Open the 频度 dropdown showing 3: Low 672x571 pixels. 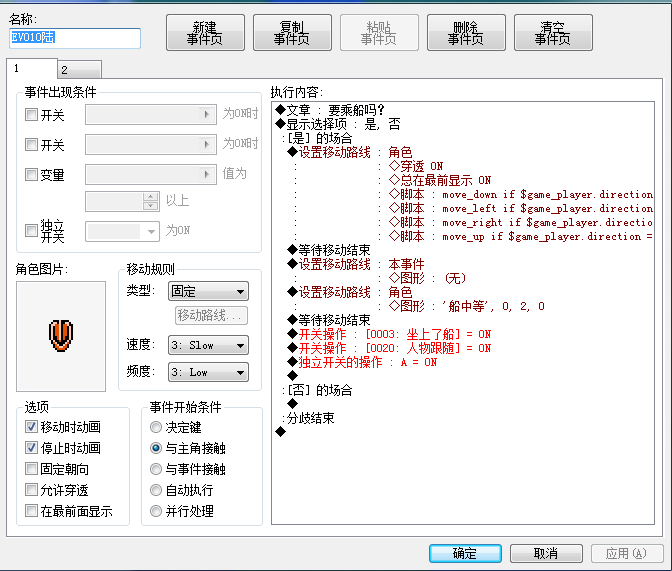point(208,372)
